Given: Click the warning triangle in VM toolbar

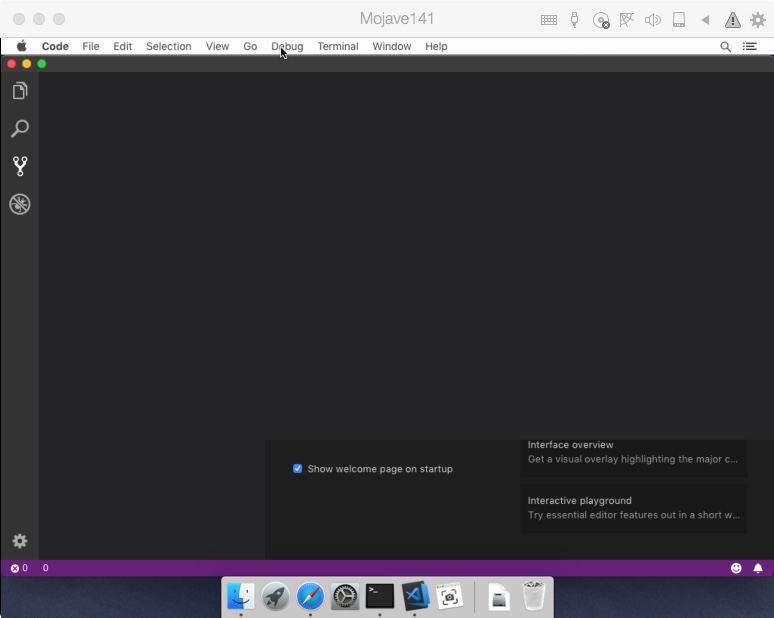Looking at the screenshot, I should coord(733,20).
